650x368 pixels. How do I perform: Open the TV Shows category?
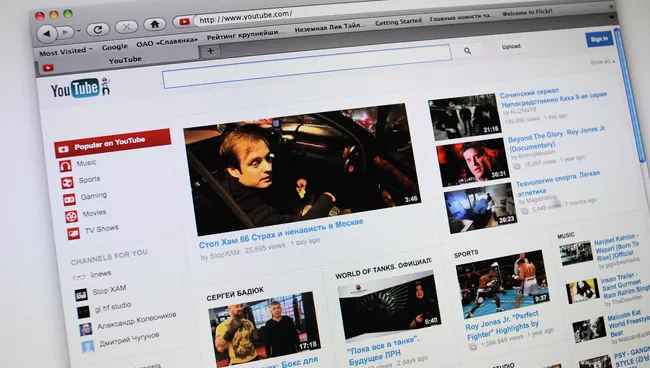[x=102, y=229]
